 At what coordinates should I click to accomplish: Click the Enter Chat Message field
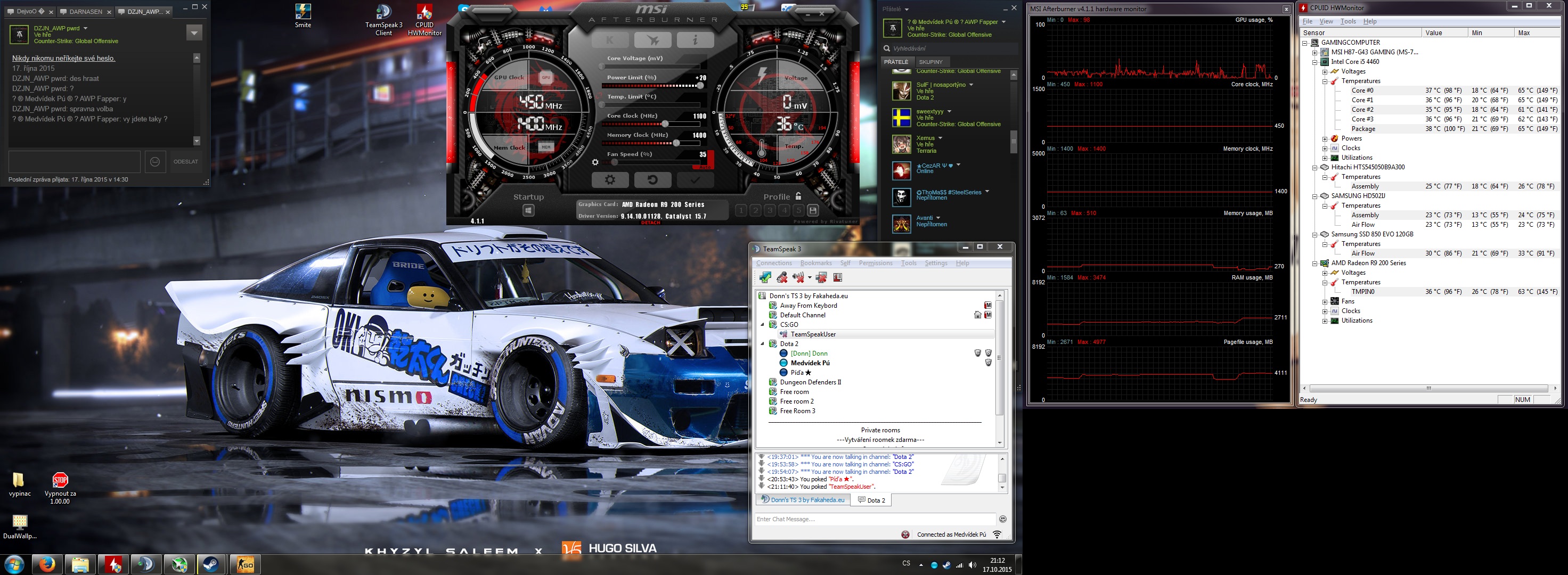(873, 519)
